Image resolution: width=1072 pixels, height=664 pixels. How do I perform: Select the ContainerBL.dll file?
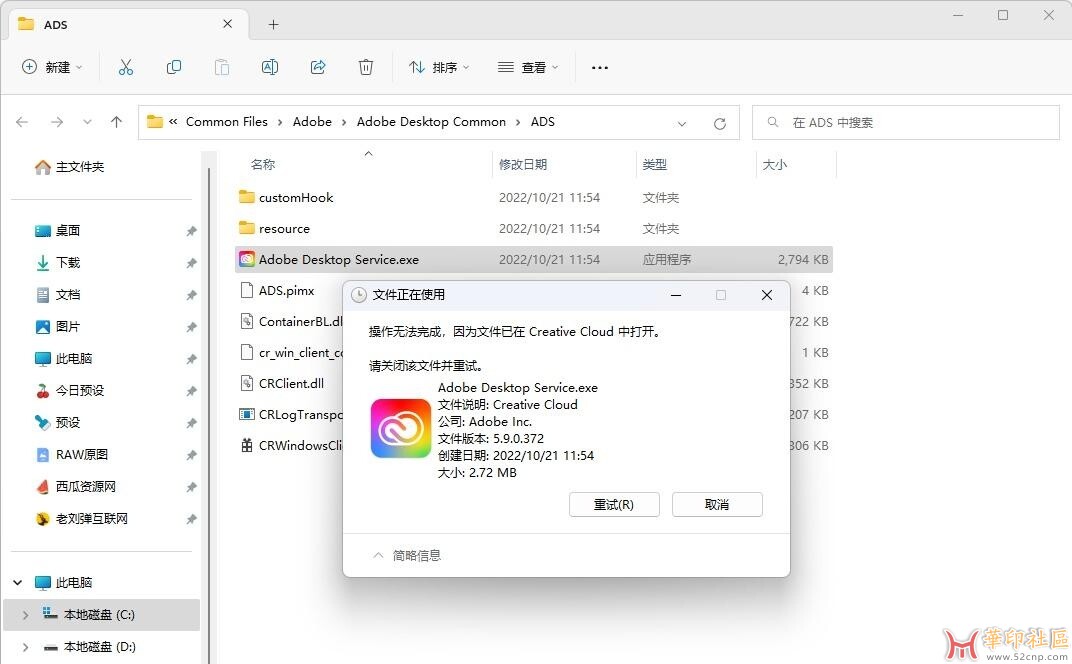click(291, 321)
